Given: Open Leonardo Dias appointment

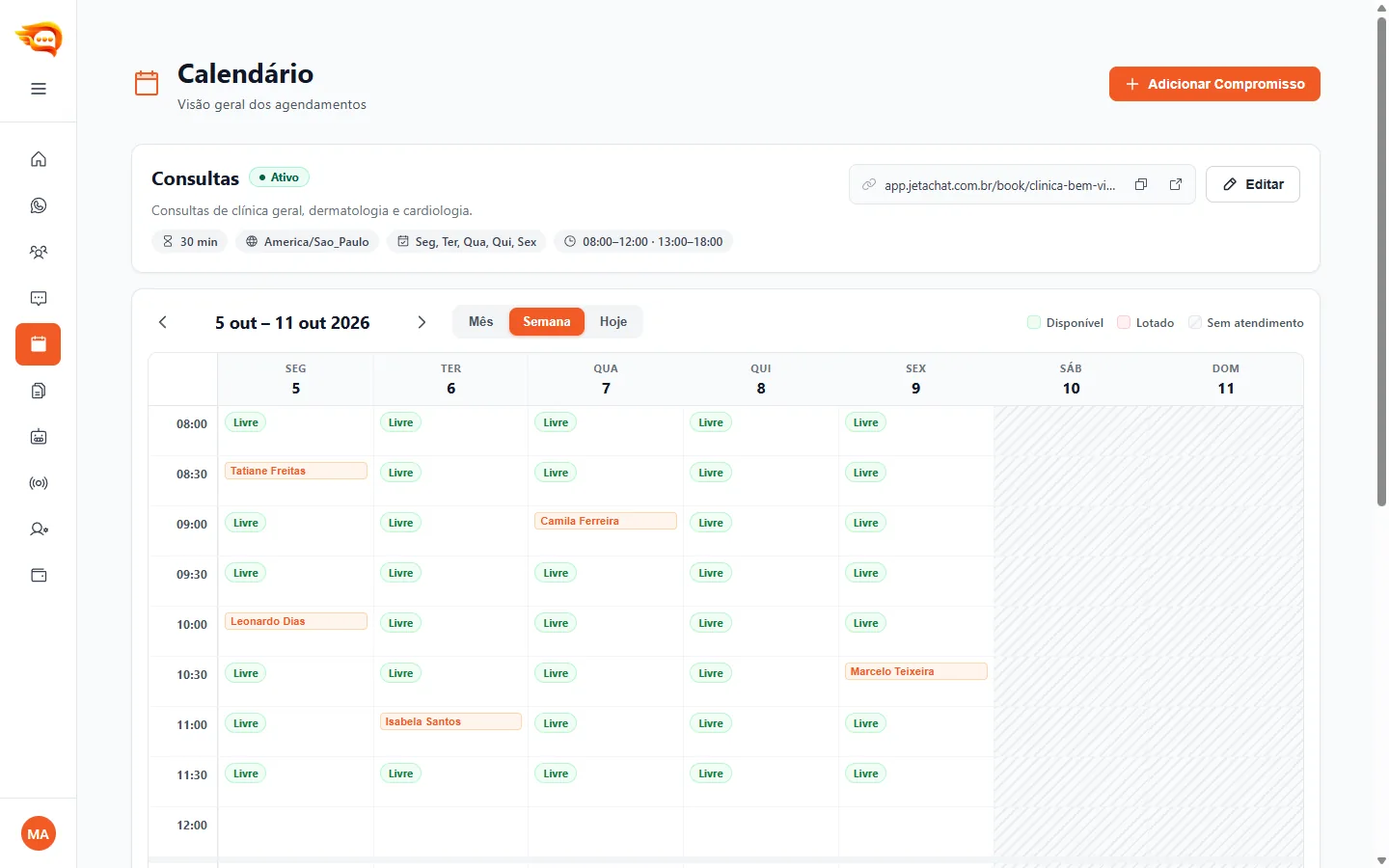Looking at the screenshot, I should 296,621.
